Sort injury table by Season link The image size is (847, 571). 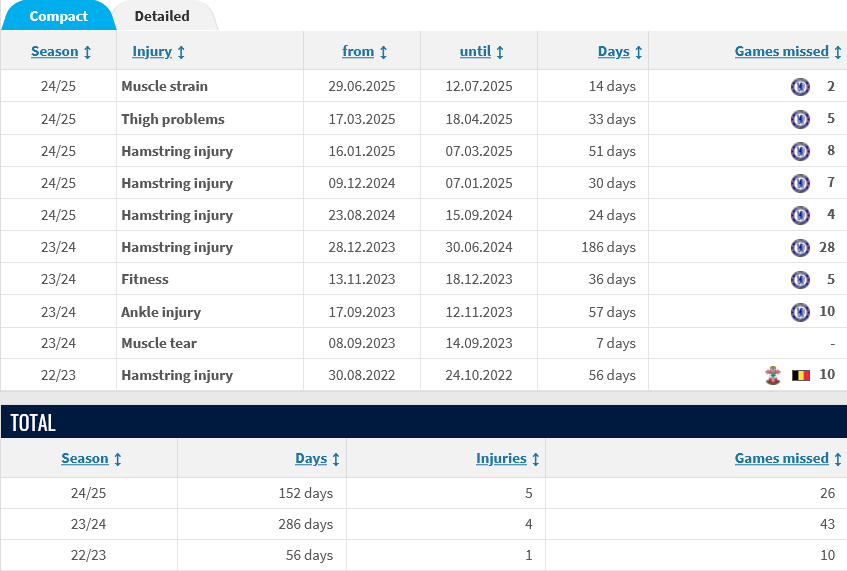(55, 51)
